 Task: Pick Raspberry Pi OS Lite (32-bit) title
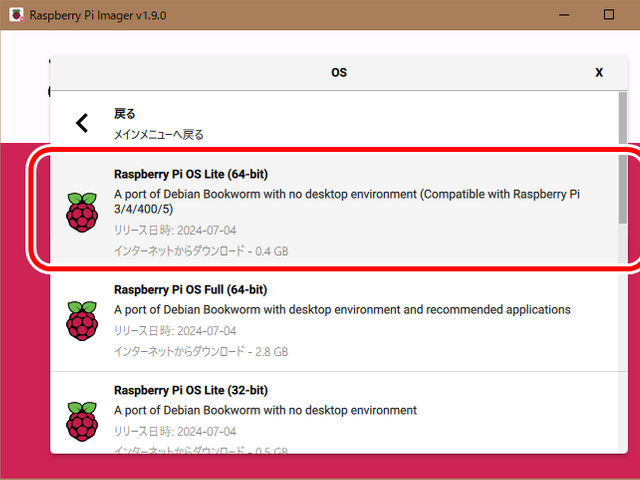coord(191,390)
